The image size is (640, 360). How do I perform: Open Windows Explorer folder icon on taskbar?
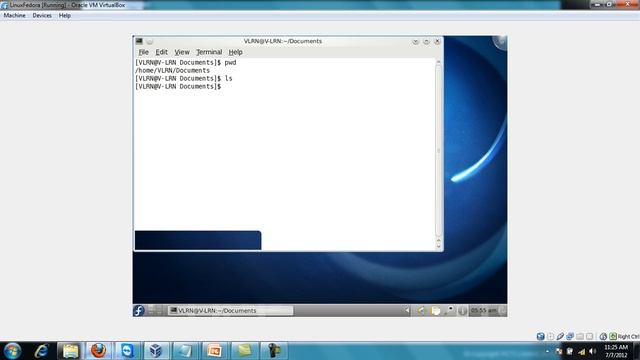(71, 351)
